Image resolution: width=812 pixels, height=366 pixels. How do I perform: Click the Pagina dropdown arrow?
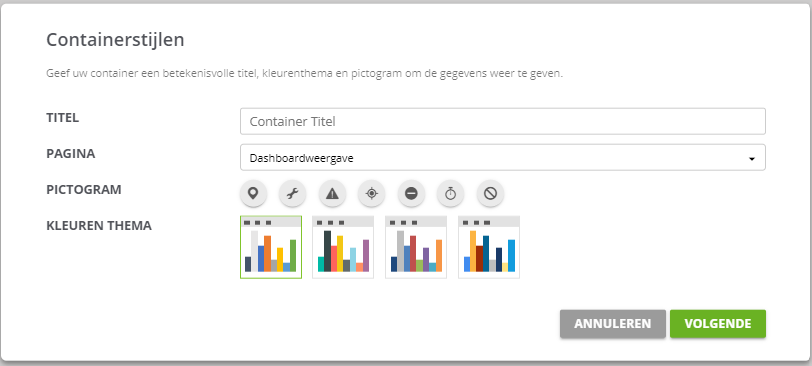point(751,159)
